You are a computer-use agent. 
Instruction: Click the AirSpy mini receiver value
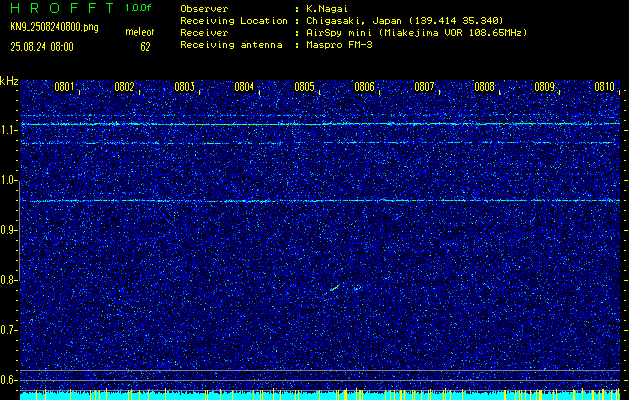click(416, 33)
